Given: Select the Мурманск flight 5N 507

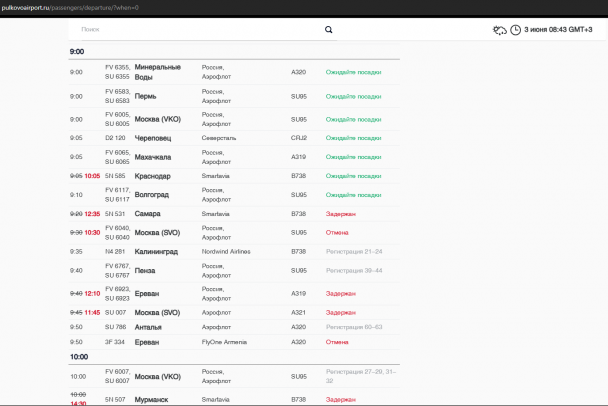Looking at the screenshot, I should (234, 399).
